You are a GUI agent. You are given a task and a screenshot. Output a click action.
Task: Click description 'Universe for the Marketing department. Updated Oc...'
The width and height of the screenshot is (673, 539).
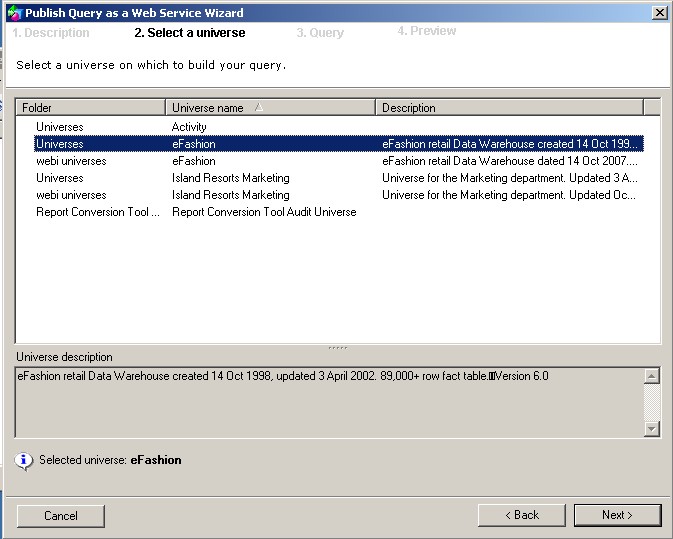[x=509, y=195]
